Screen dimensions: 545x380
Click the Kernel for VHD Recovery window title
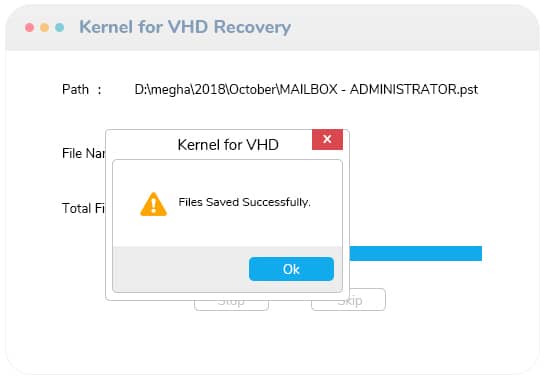click(185, 27)
